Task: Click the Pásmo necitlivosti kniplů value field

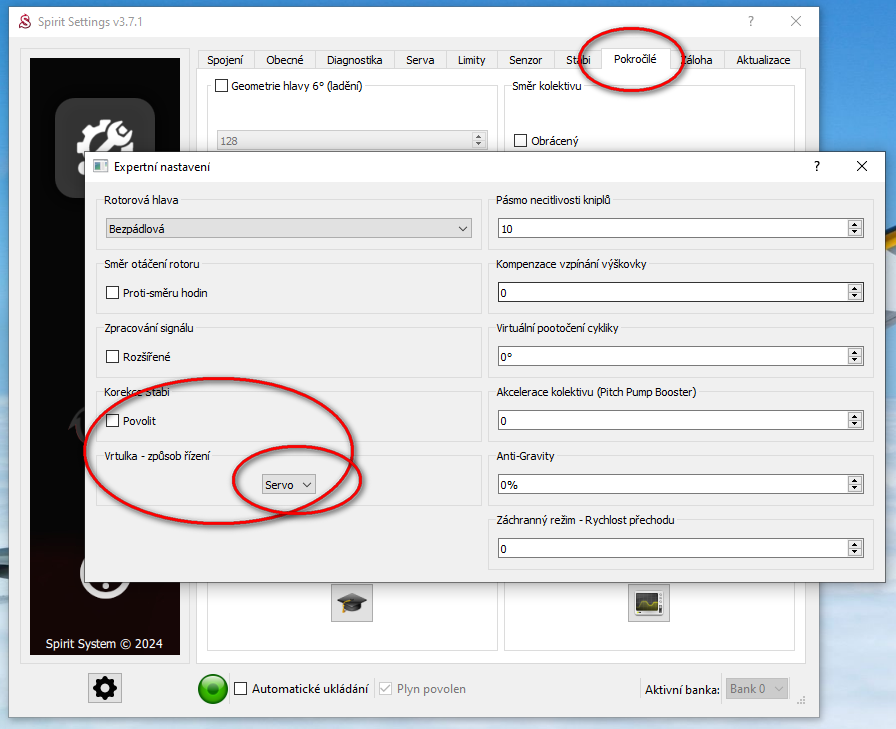Action: 671,229
